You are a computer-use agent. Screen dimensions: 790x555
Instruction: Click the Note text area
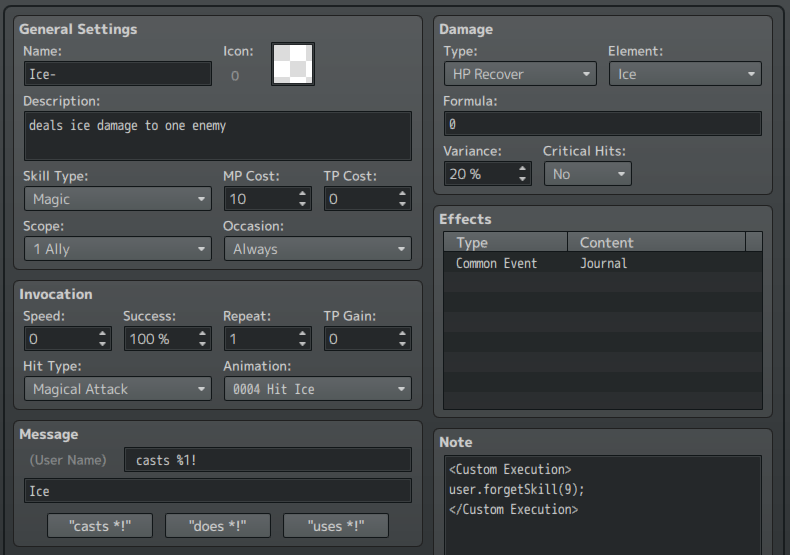(x=603, y=505)
